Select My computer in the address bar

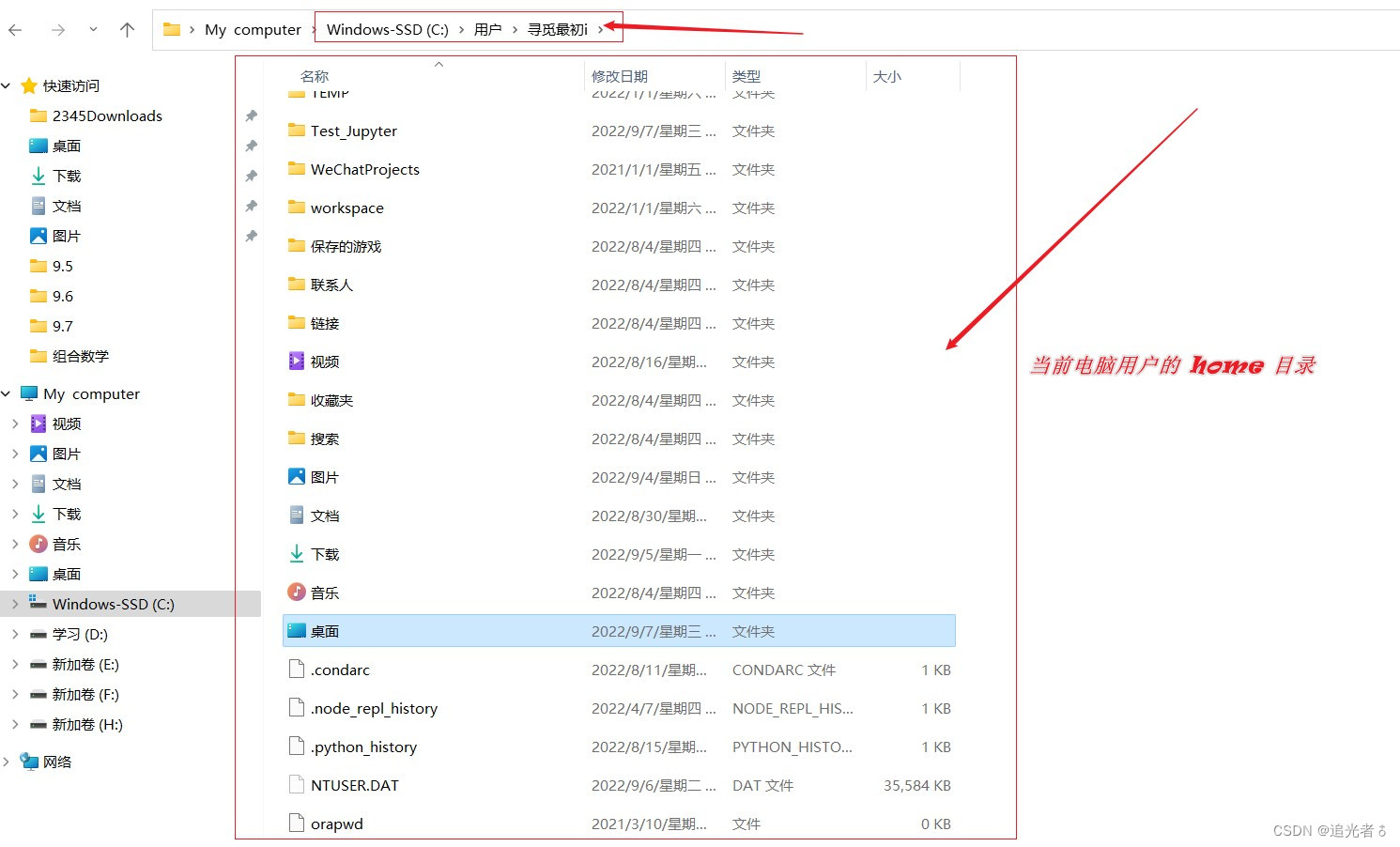click(253, 29)
